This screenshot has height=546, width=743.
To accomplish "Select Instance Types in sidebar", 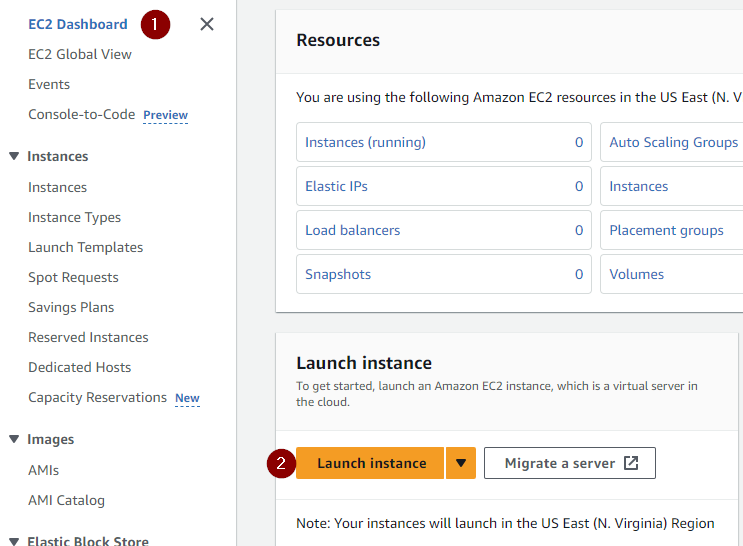I will [x=74, y=217].
